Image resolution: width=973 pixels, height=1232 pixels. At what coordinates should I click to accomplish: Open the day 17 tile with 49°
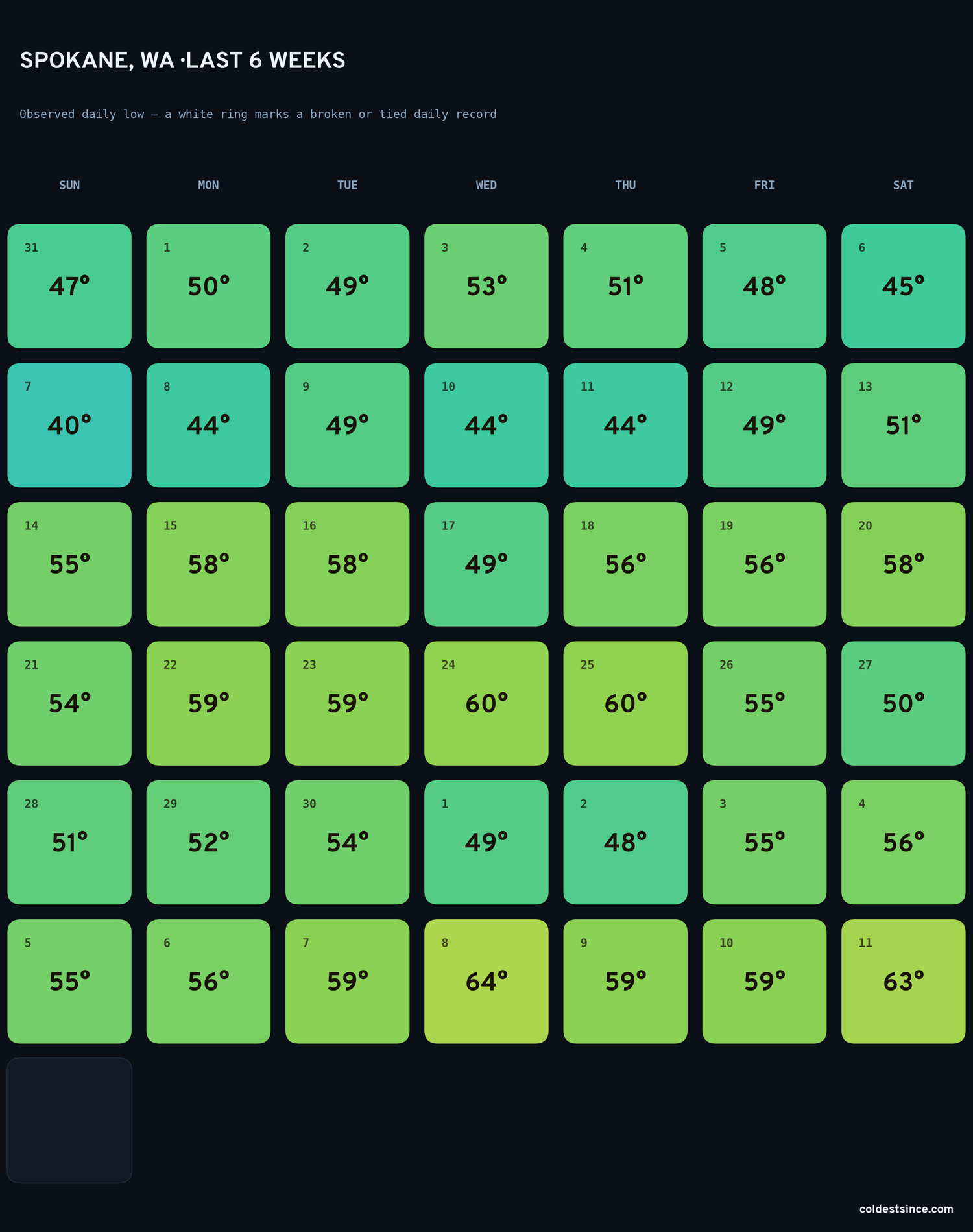point(486,564)
